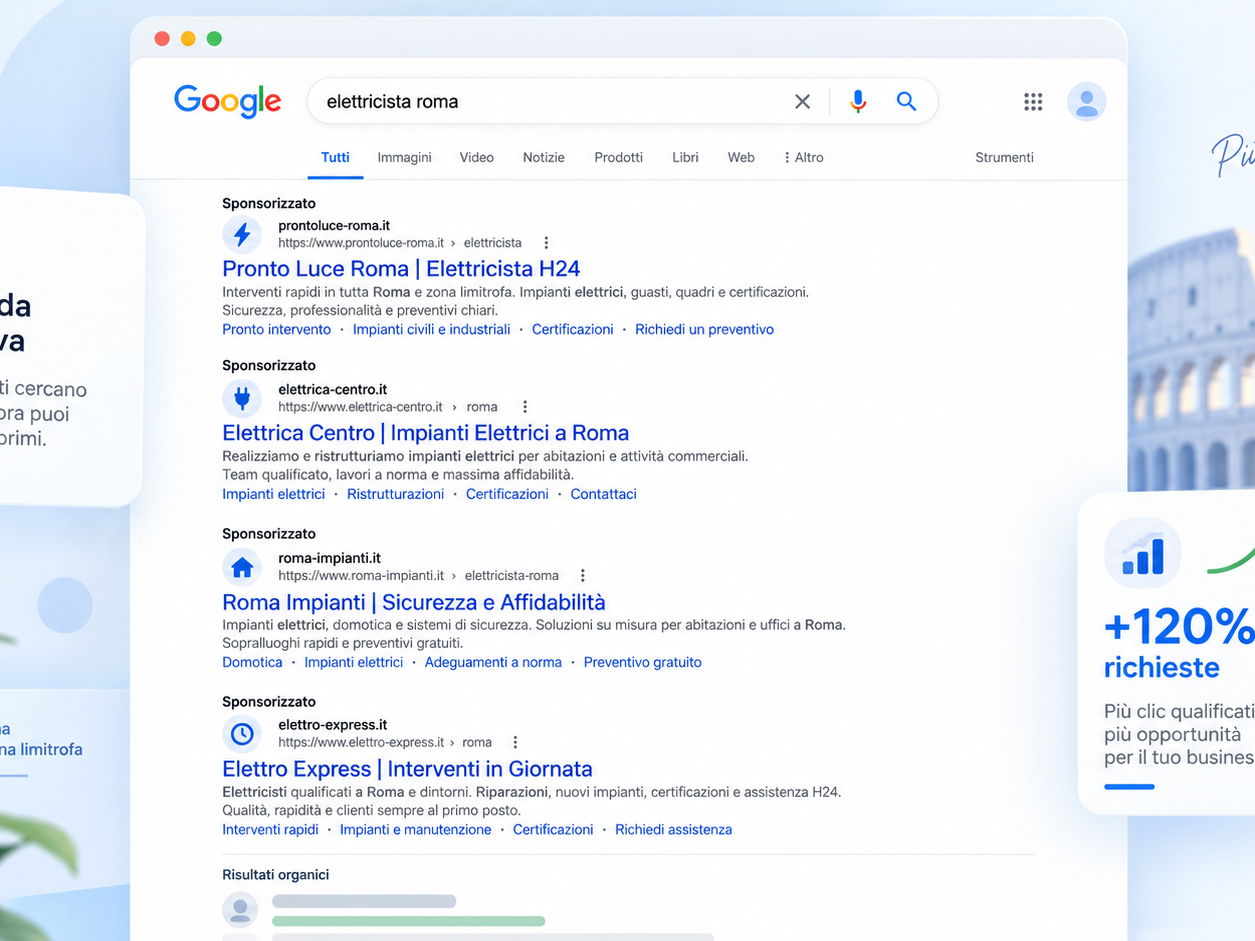Click the house favicon of roma-impianti.it
Image resolution: width=1255 pixels, height=941 pixels.
tap(242, 567)
